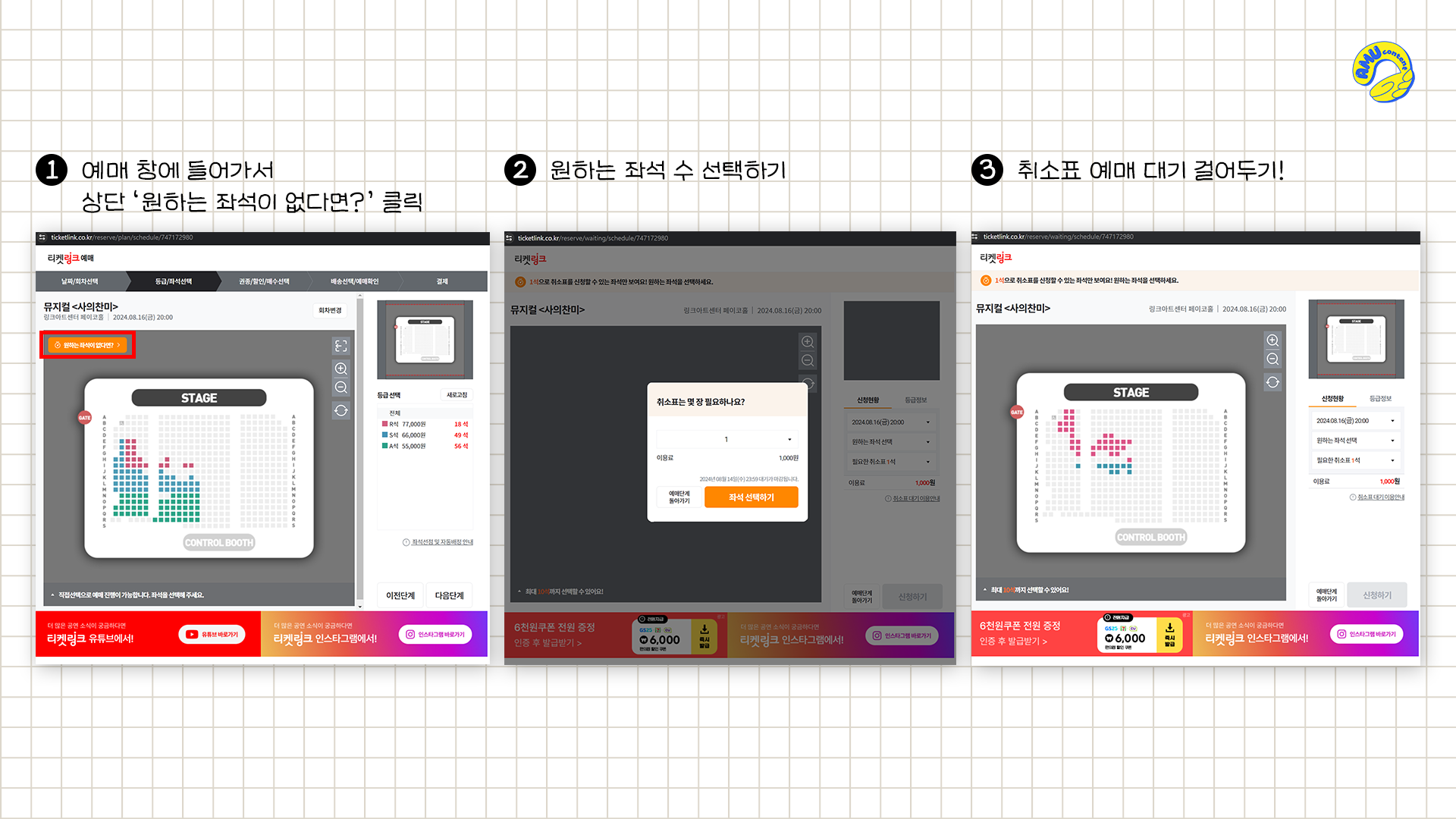This screenshot has width=1456, height=819.
Task: Expand the 원하는 좌석 선택 dropdown in third screenshot
Action: pyautogui.click(x=1355, y=441)
